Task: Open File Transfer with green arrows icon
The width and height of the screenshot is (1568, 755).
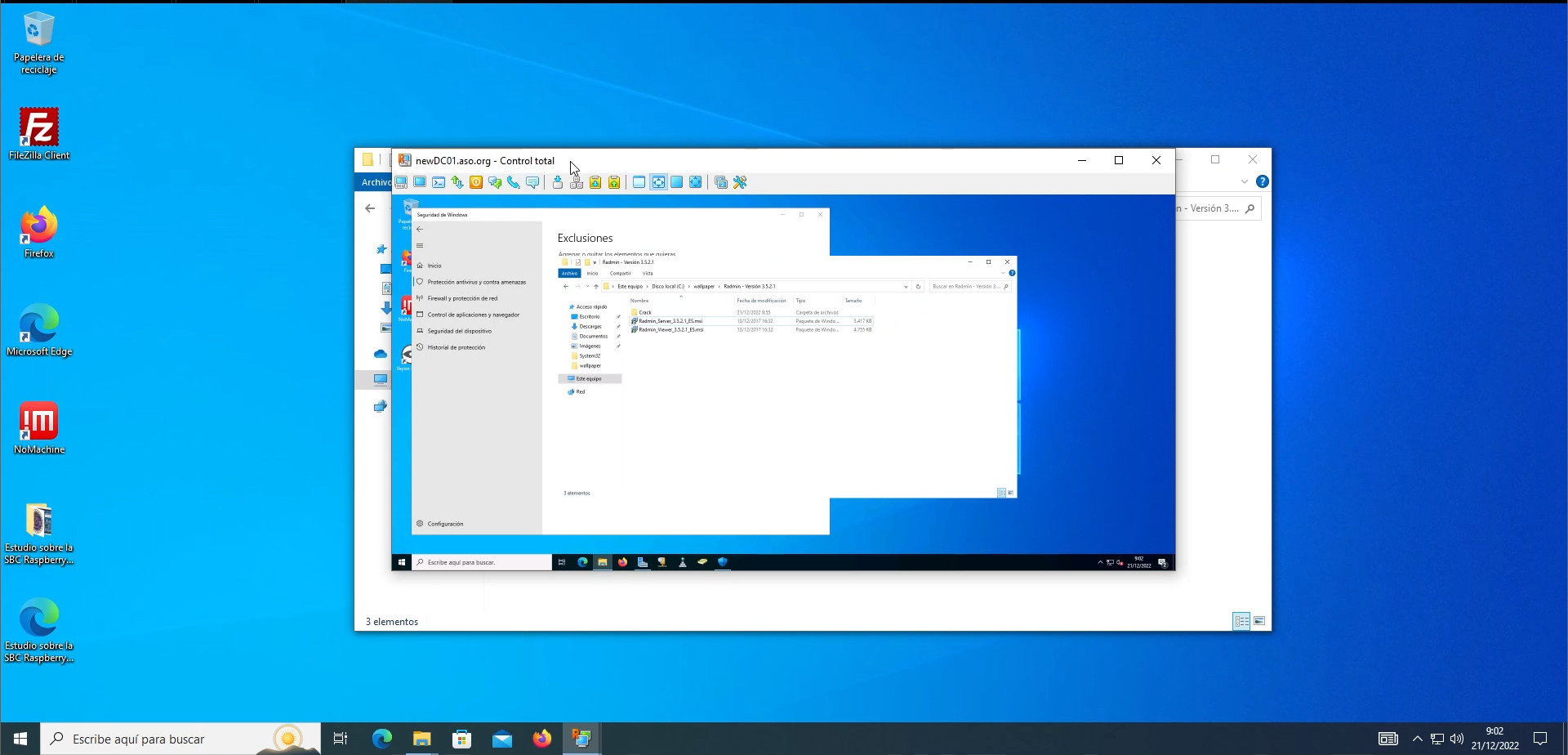Action: pos(457,182)
